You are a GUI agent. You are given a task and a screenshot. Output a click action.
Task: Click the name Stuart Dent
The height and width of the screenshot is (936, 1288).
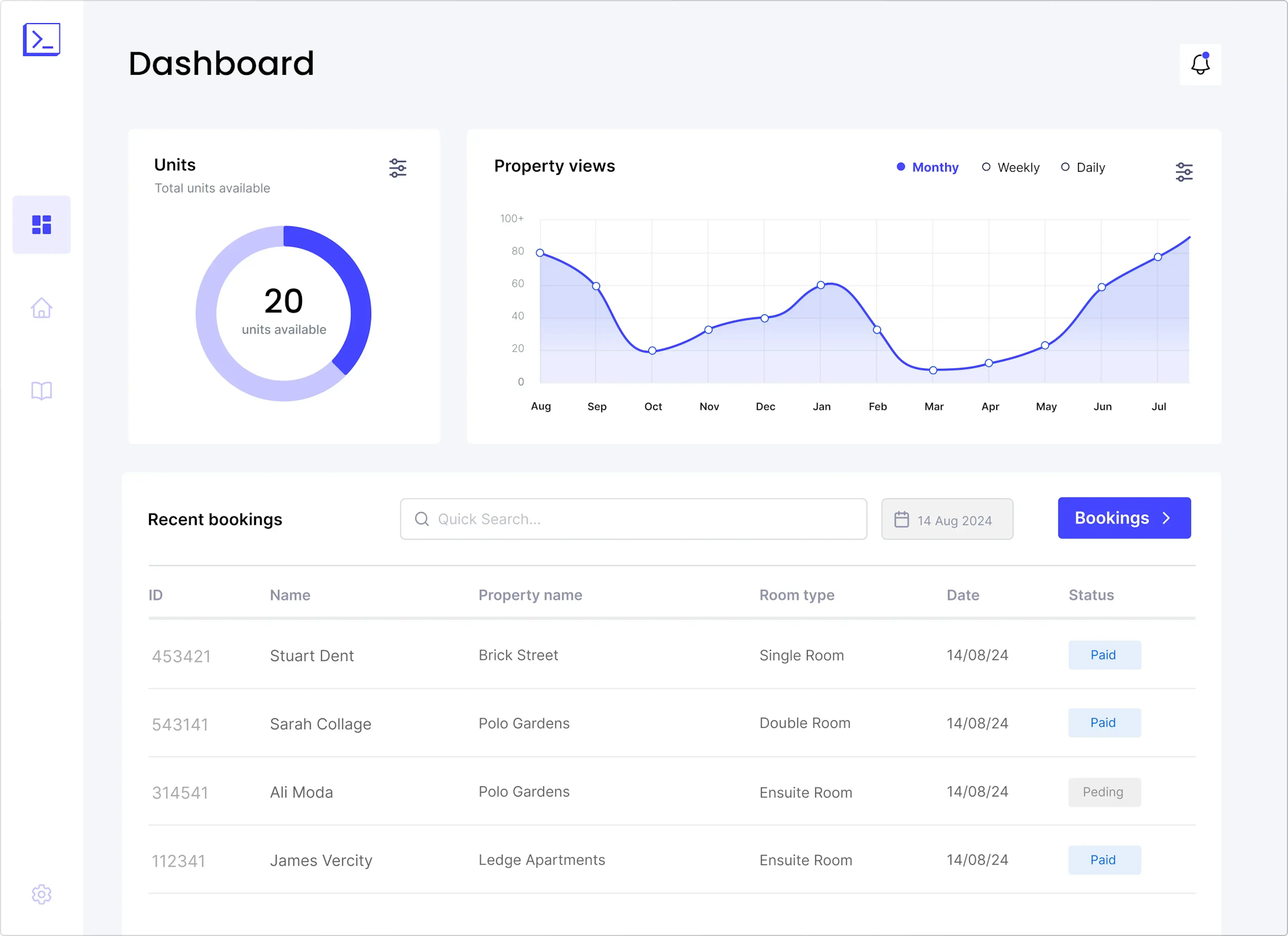(x=312, y=656)
